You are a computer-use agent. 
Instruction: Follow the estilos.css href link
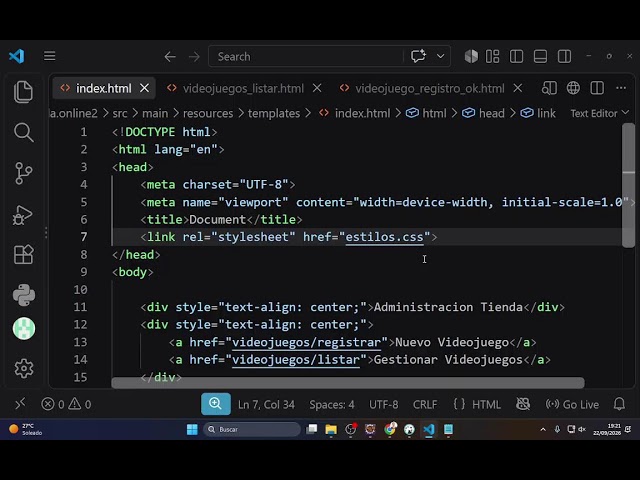click(384, 237)
